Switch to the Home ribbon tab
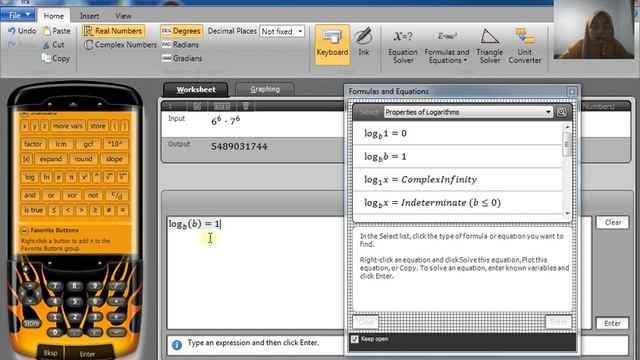Viewport: 640px width, 360px height. (x=53, y=16)
